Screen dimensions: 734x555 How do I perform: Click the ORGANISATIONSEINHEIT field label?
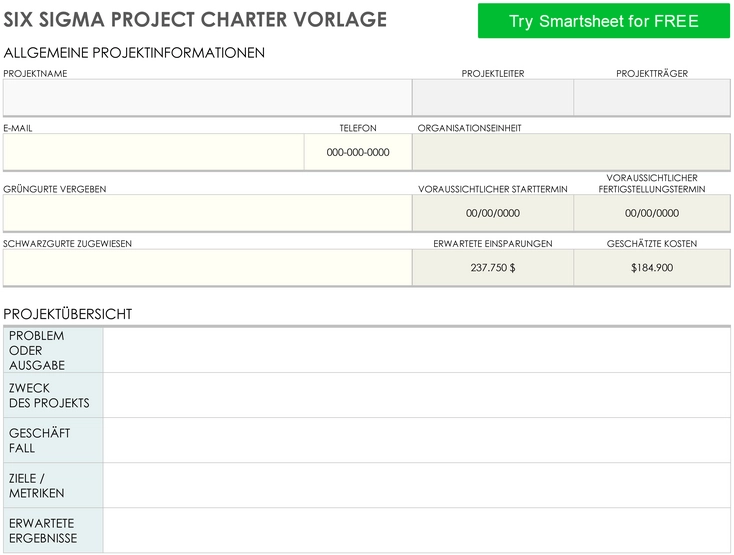[470, 128]
